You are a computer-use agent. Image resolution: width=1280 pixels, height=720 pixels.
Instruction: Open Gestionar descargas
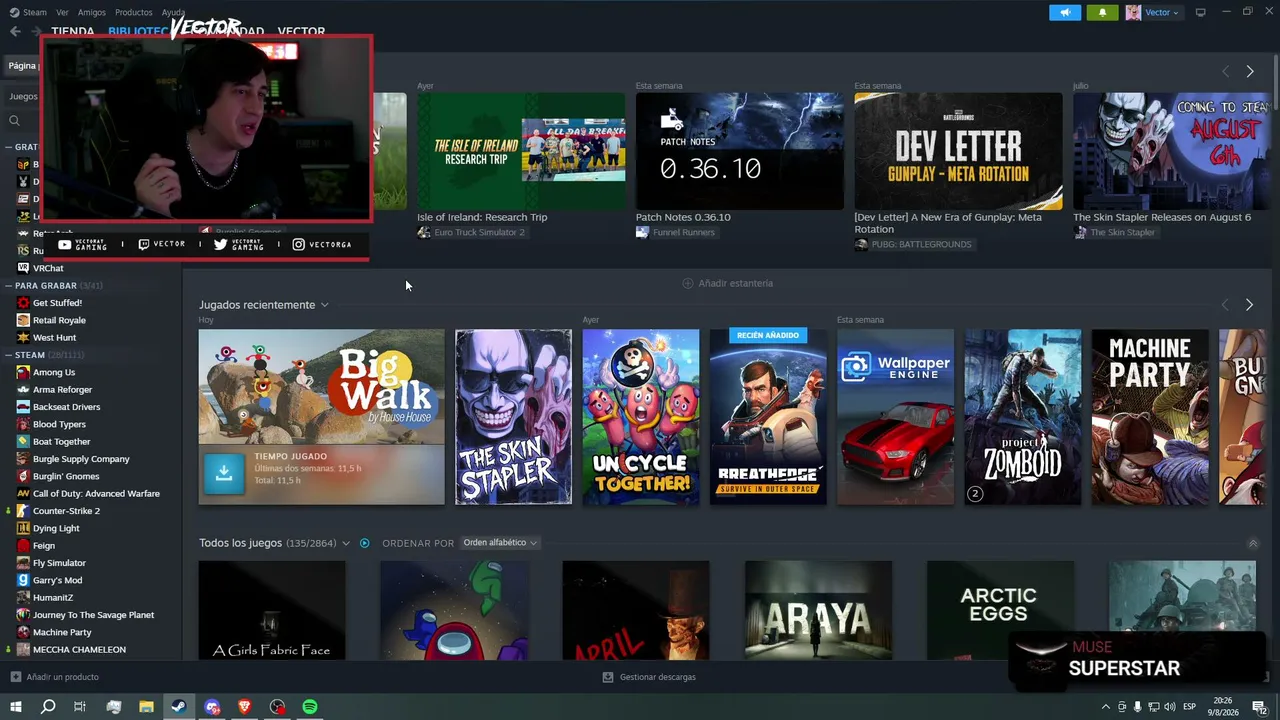click(649, 677)
